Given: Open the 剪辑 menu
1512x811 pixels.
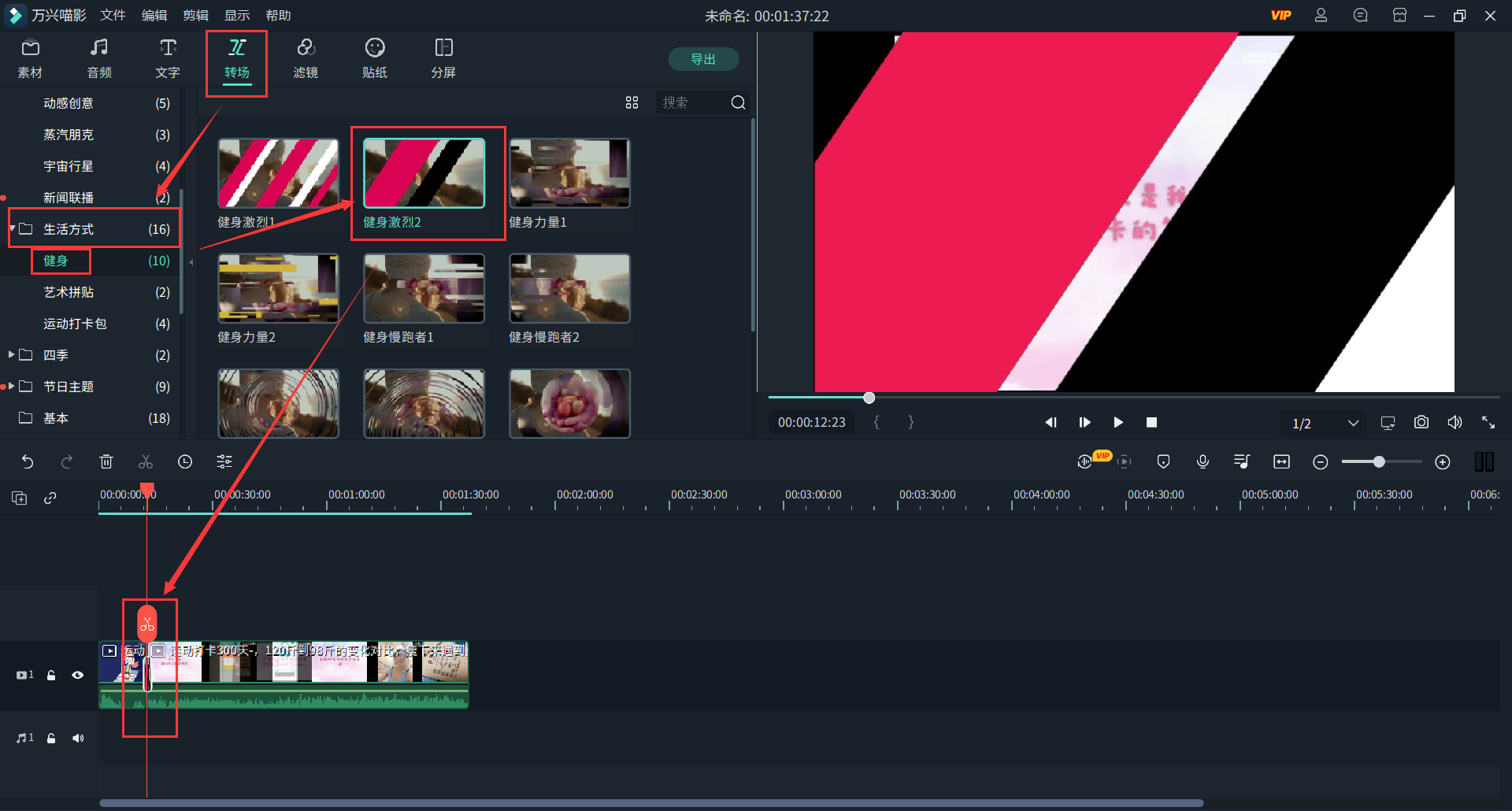Looking at the screenshot, I should [195, 16].
